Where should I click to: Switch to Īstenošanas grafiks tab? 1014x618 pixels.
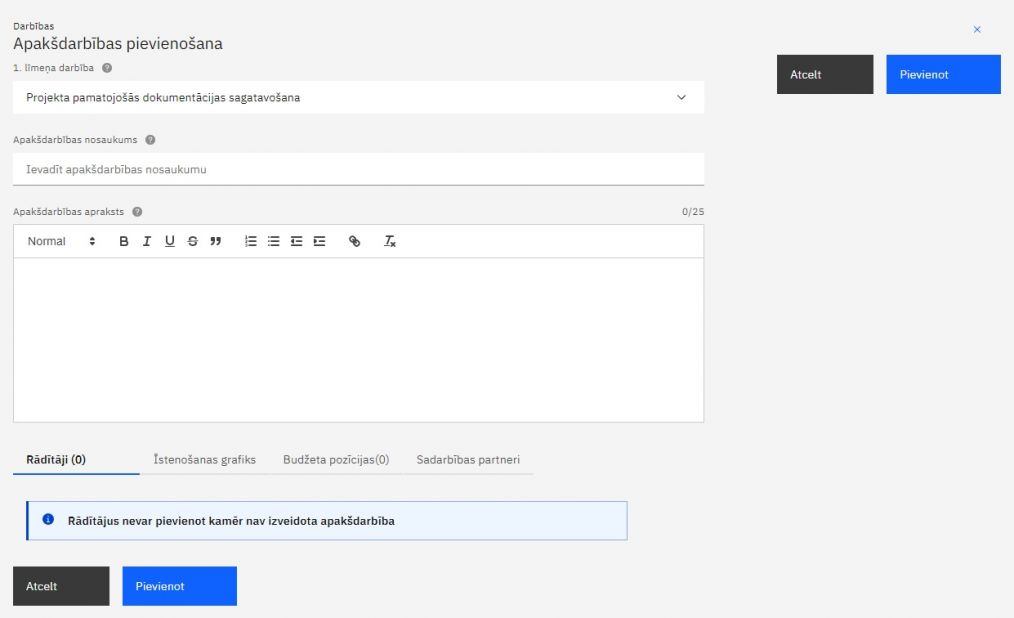click(x=204, y=460)
